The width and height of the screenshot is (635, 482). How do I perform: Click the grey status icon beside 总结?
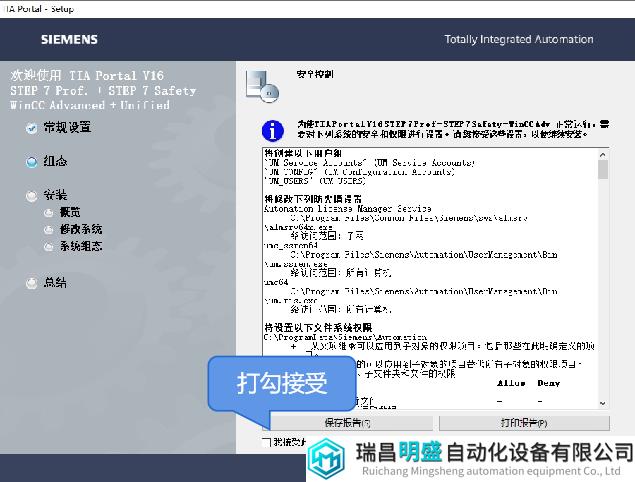click(31, 283)
